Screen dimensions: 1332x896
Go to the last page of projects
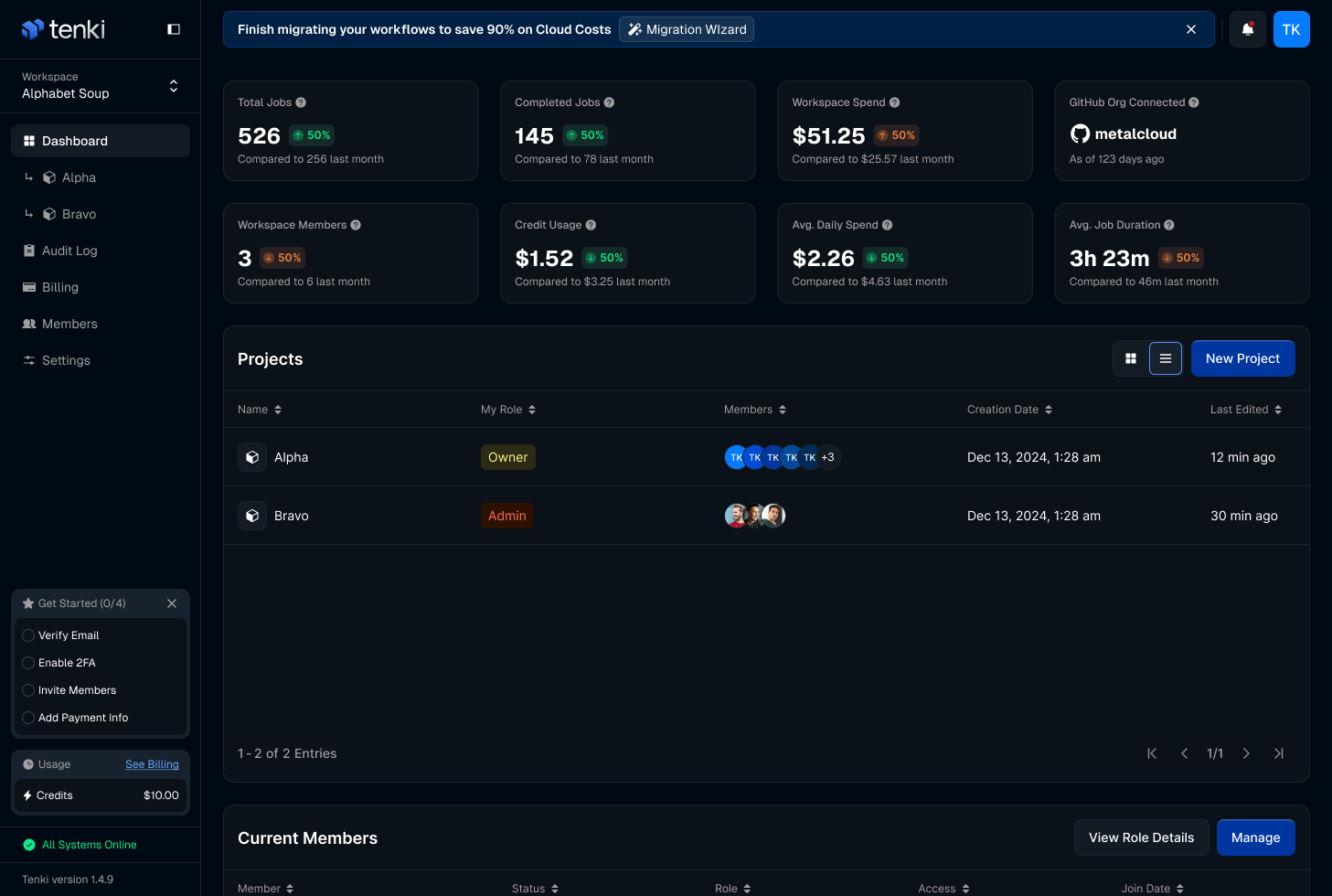[1279, 753]
